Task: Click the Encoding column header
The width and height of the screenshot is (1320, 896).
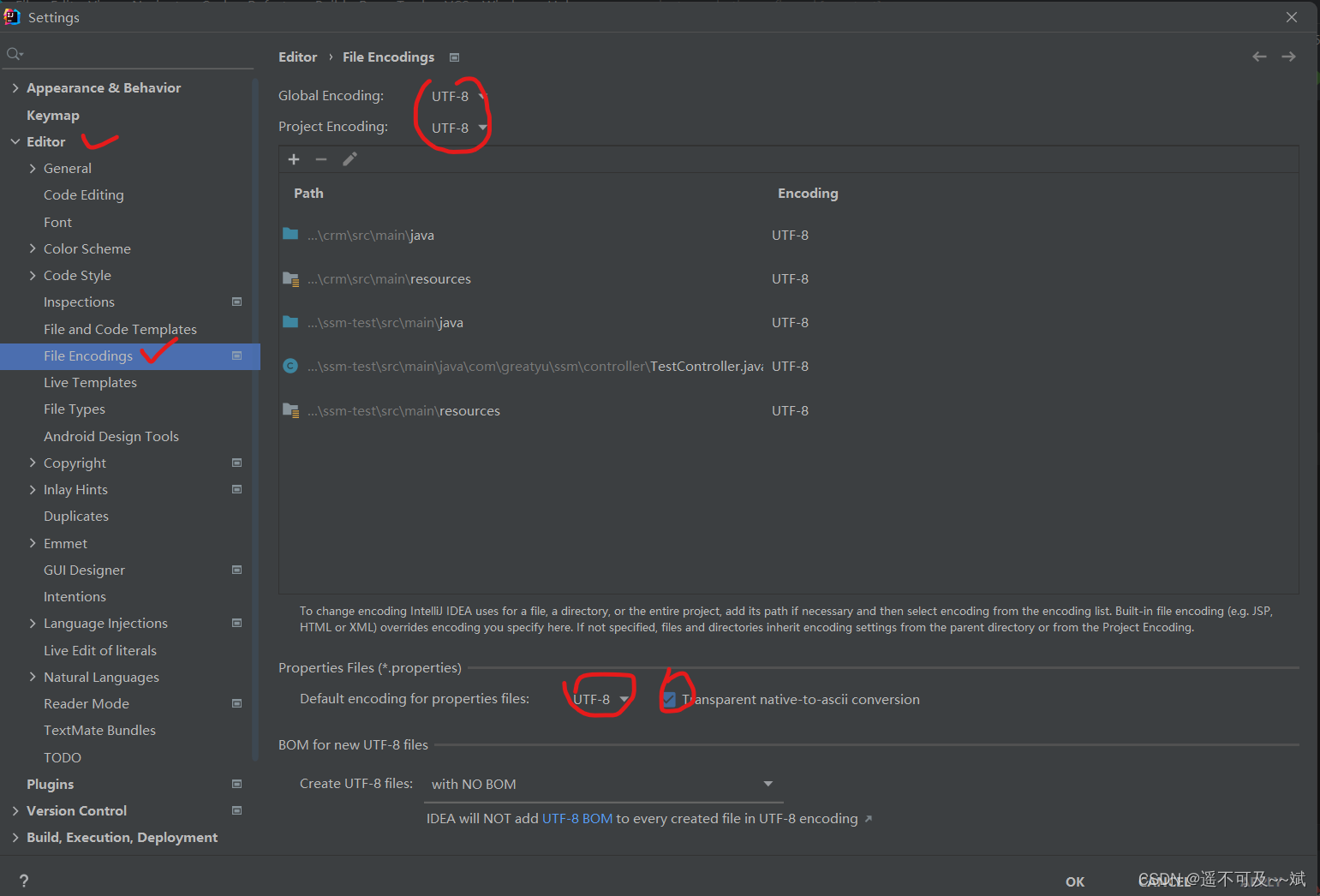Action: [x=808, y=193]
